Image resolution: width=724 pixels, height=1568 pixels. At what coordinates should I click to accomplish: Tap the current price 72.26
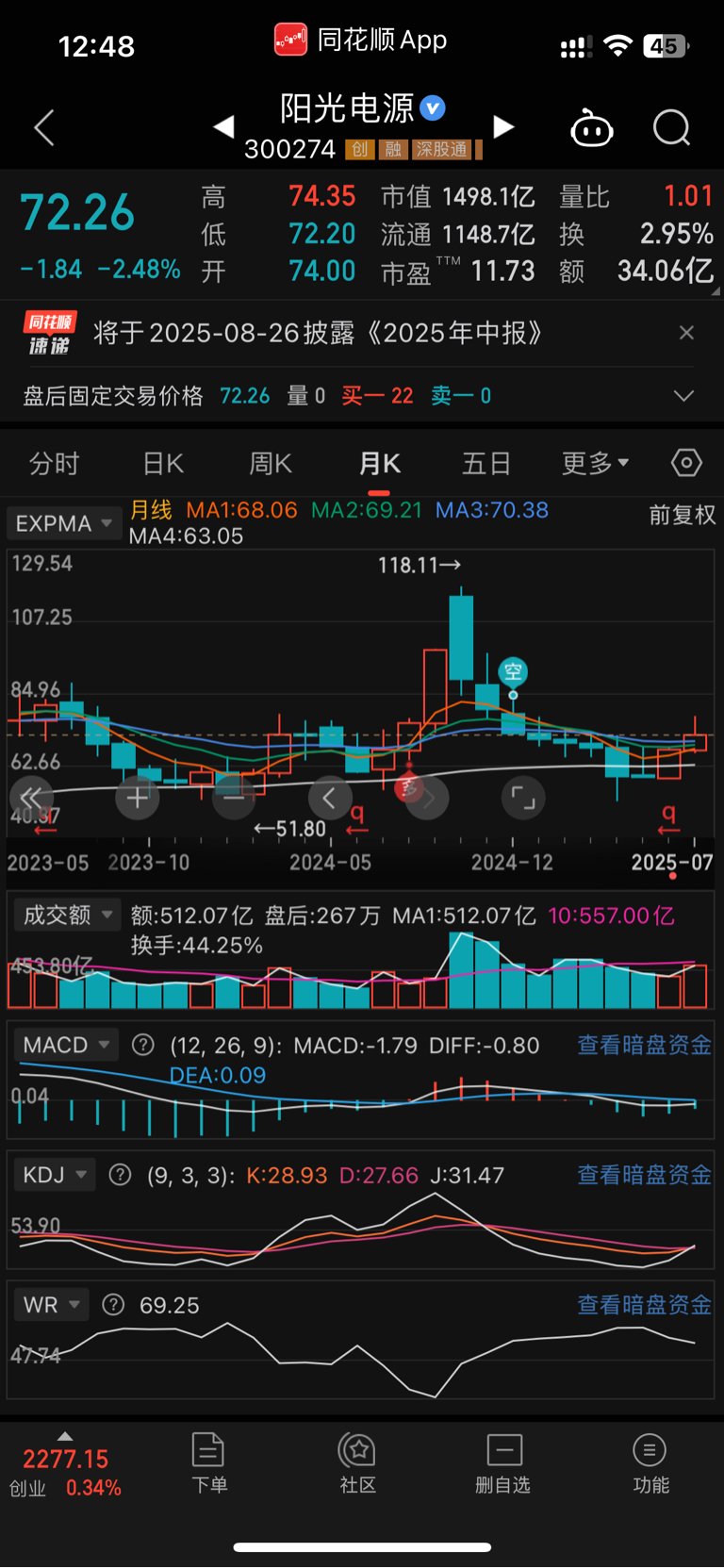(77, 213)
